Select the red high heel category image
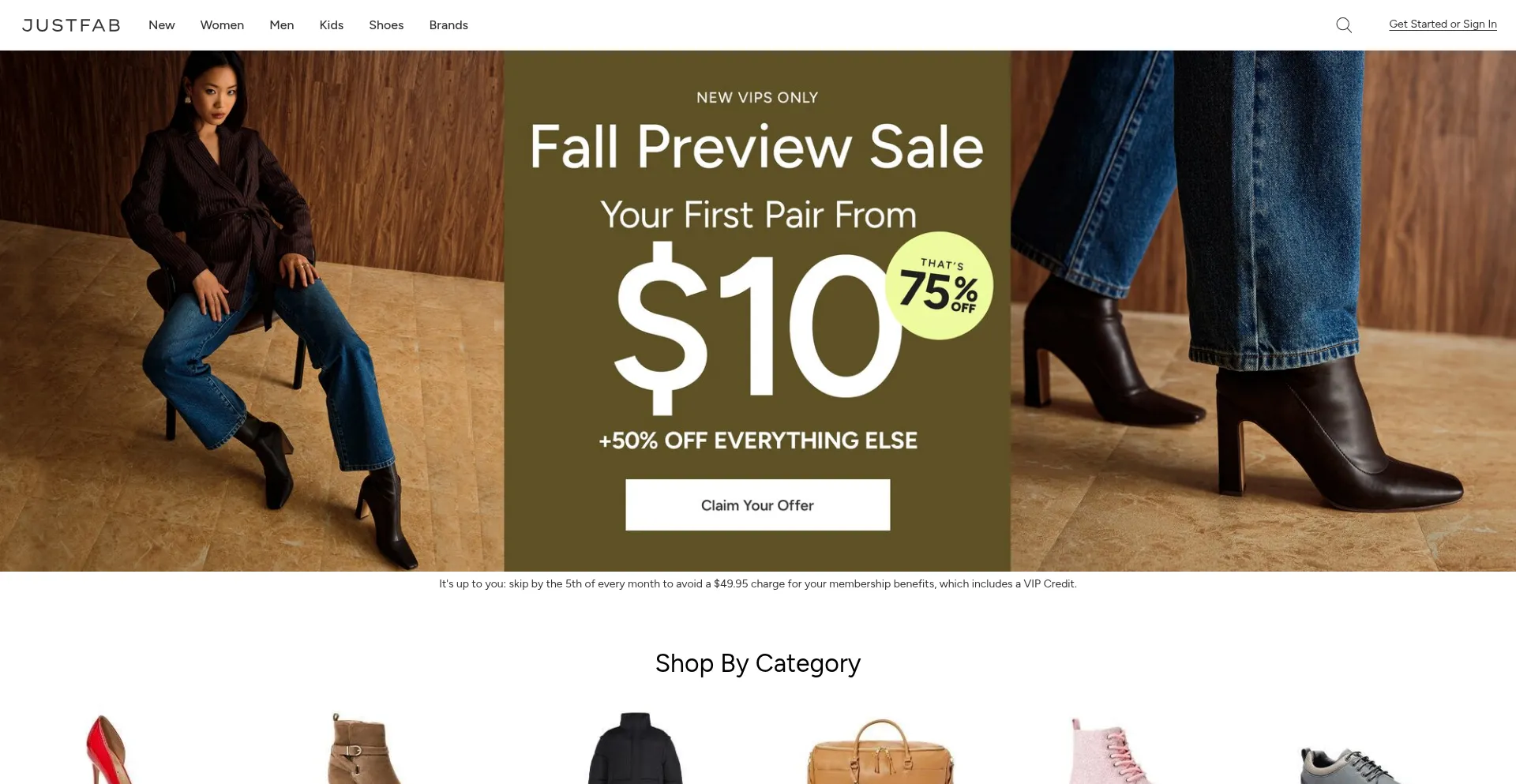Screen dimensions: 1516x784 click(109, 749)
